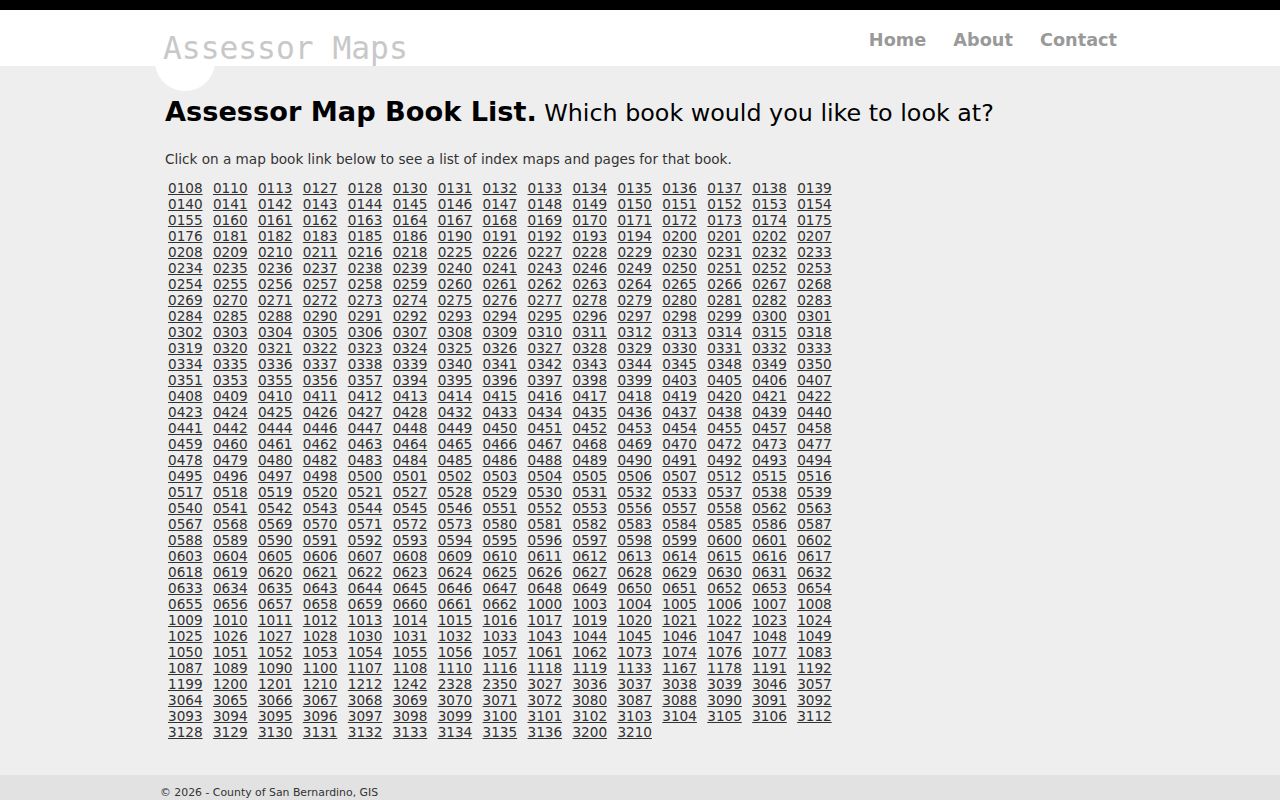This screenshot has width=1280, height=800.
Task: Select map book 0563
Action: (814, 508)
